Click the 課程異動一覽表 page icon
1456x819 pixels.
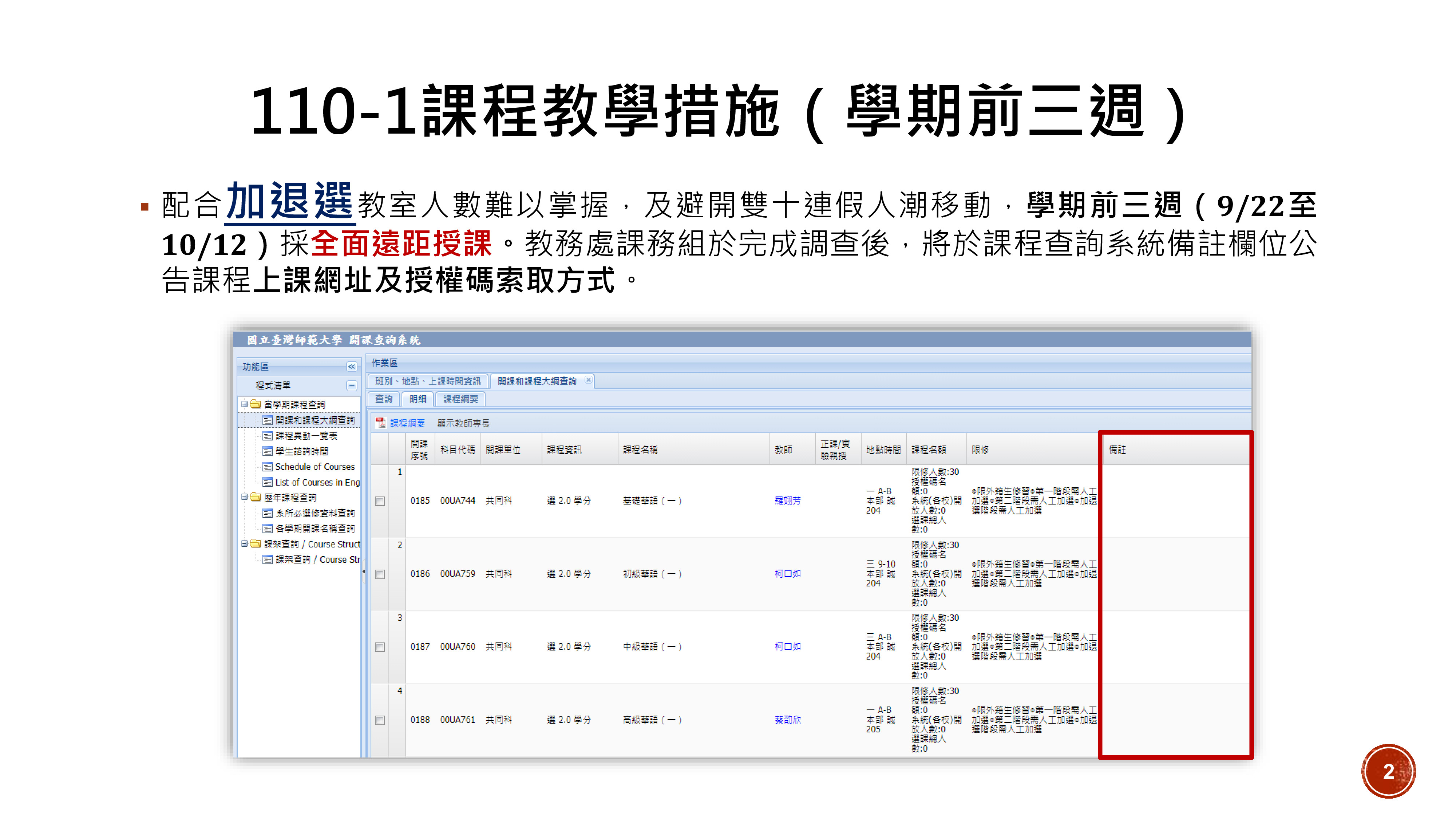267,436
